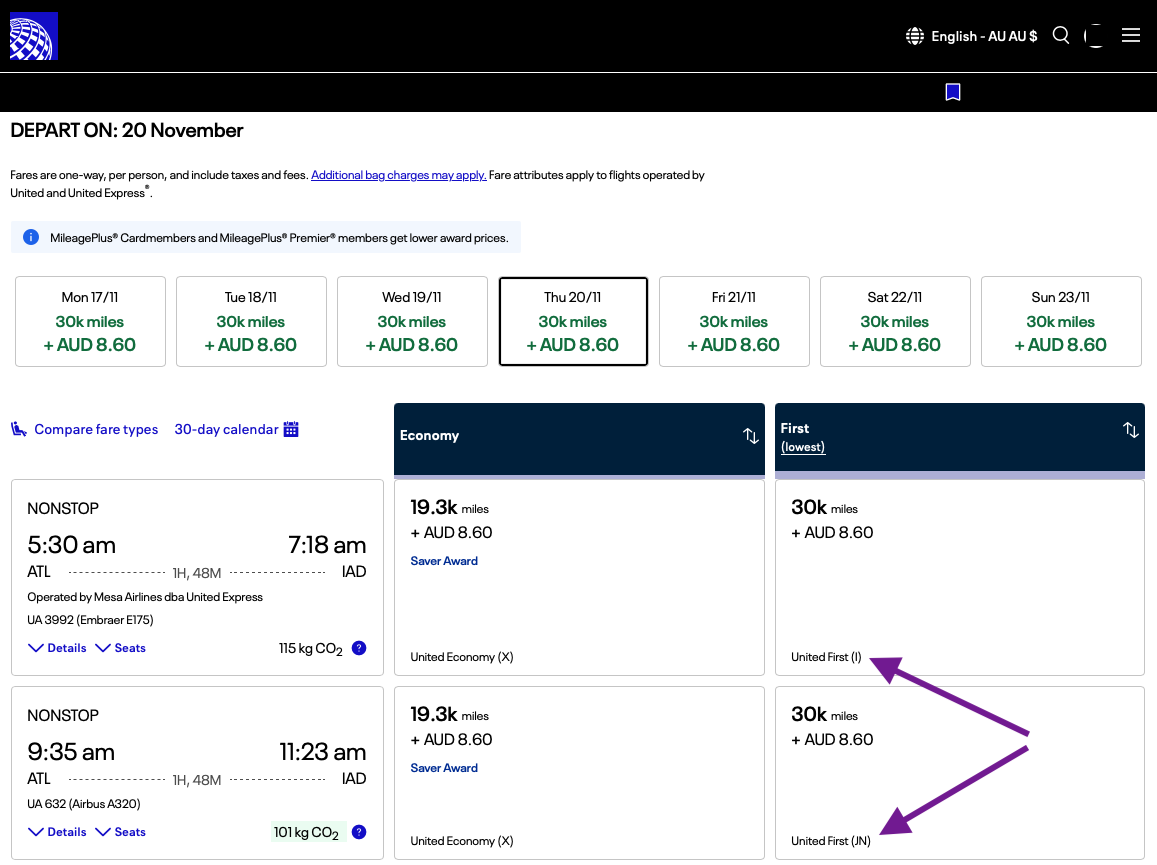Select the Sun 23/11 date tab
This screenshot has width=1157, height=865.
[x=1060, y=322]
